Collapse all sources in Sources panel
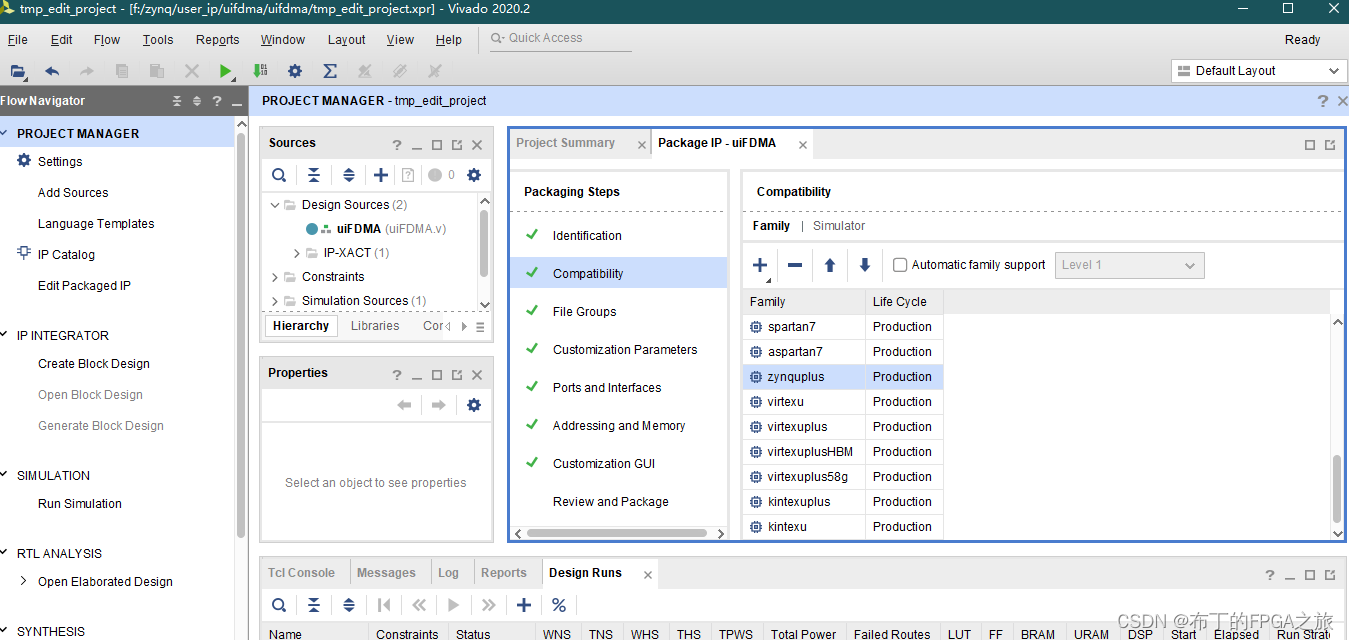Viewport: 1349px width, 640px height. 314,175
